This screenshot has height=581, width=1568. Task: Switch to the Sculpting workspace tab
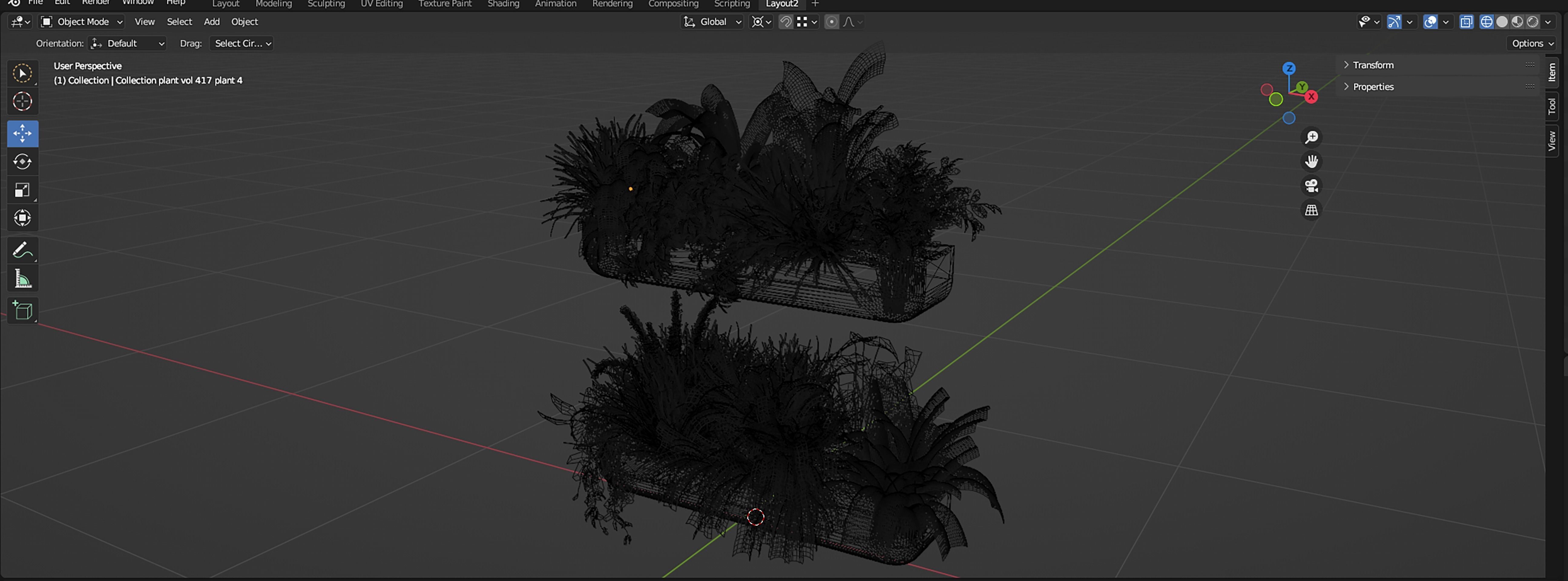click(326, 4)
